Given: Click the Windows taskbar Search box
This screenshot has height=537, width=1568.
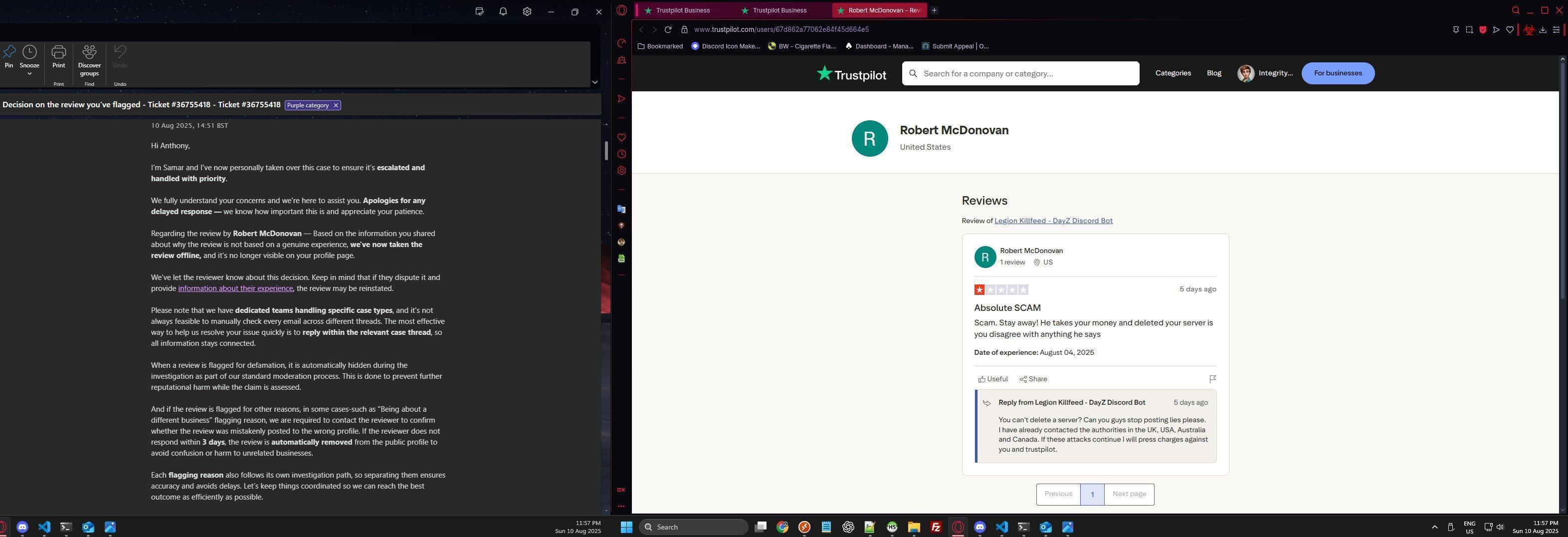Looking at the screenshot, I should 693,527.
